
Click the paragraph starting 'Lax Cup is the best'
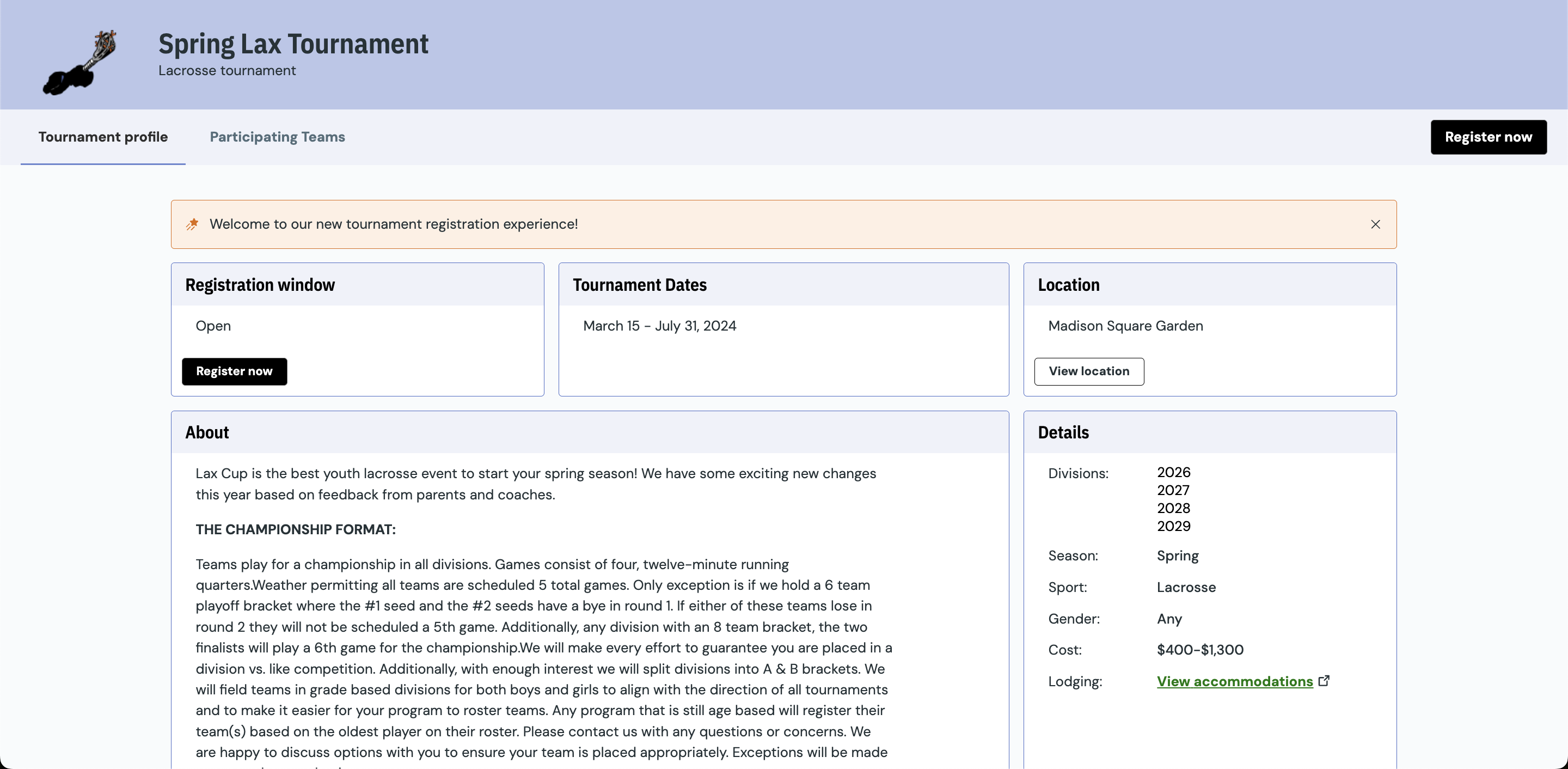point(536,484)
